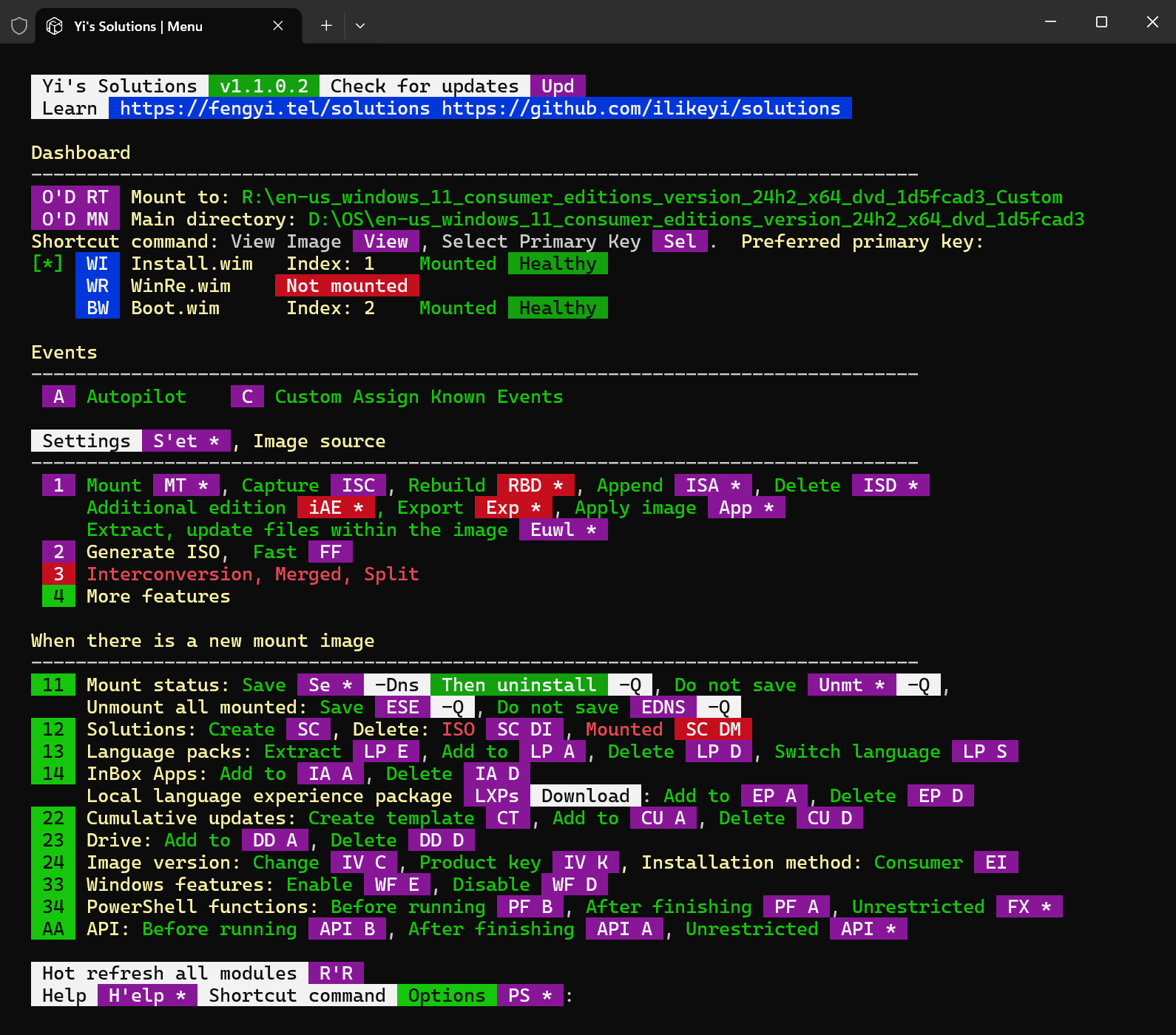Click the blue BW Boot.wim badge
Screen dimensions: 1176x1035
click(x=98, y=308)
